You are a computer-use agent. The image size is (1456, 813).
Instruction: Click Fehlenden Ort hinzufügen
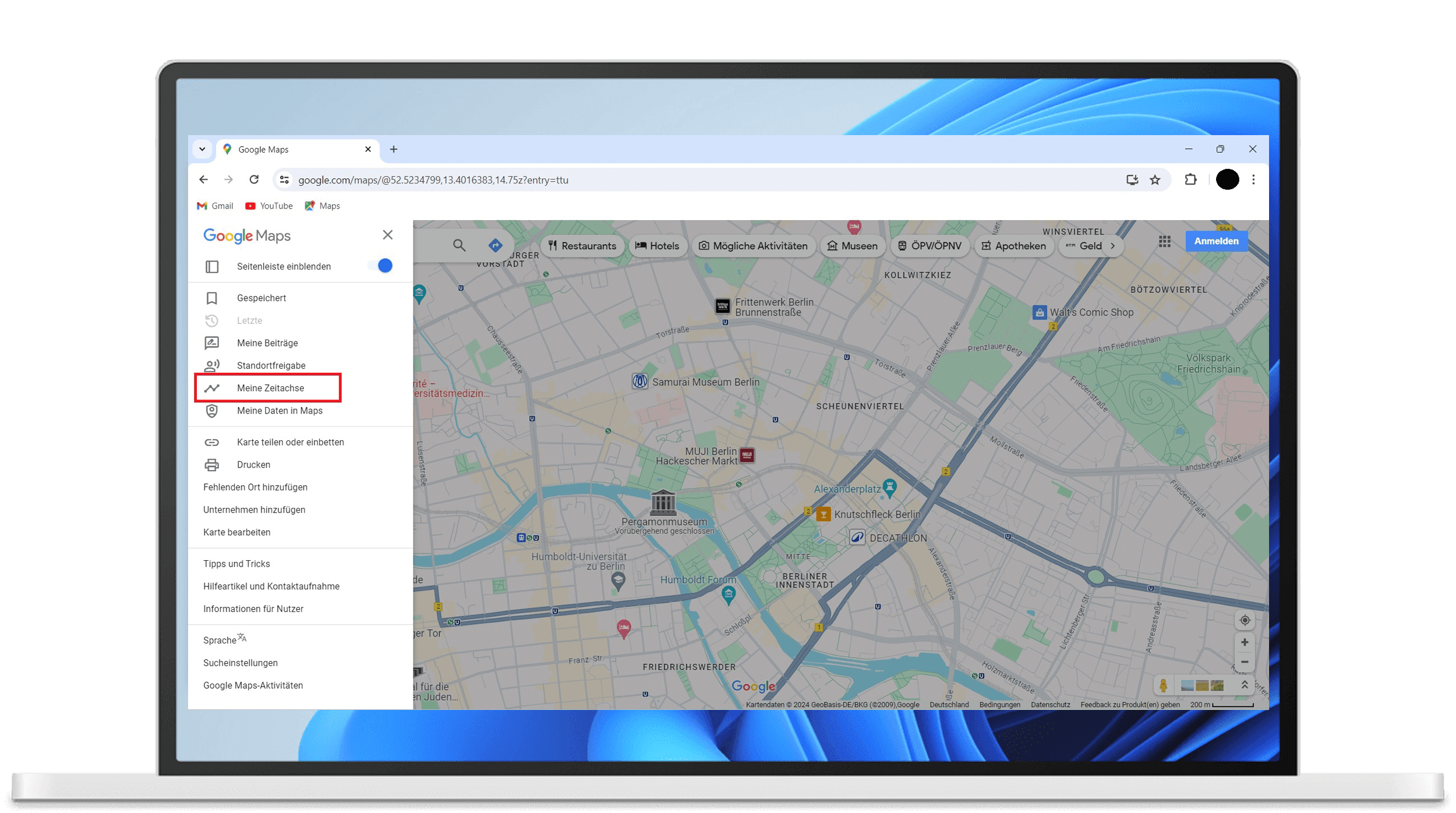click(x=256, y=487)
